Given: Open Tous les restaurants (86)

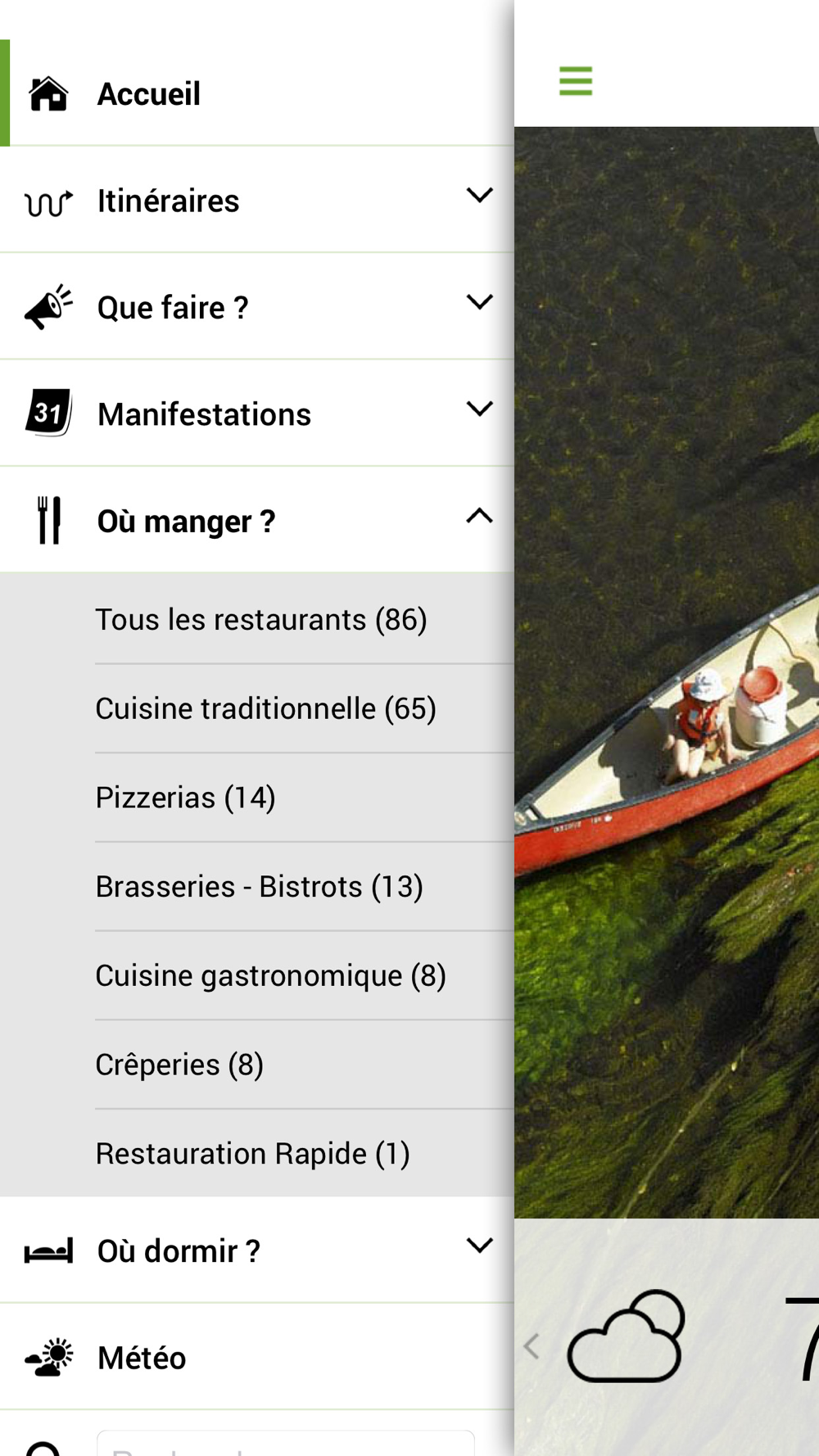Looking at the screenshot, I should 261,620.
